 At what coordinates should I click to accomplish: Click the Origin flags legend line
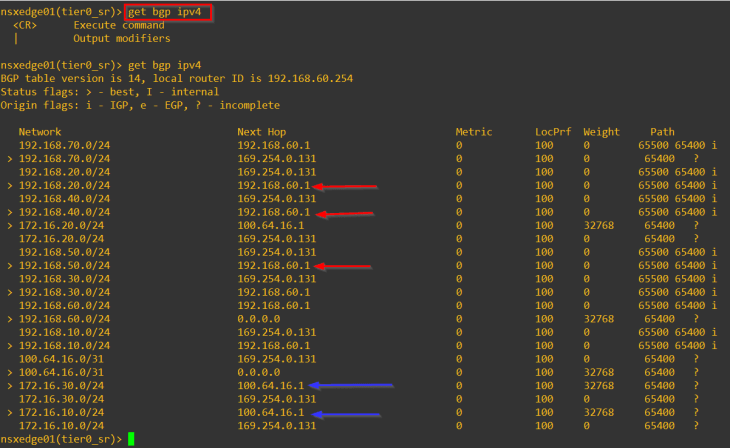(x=140, y=105)
